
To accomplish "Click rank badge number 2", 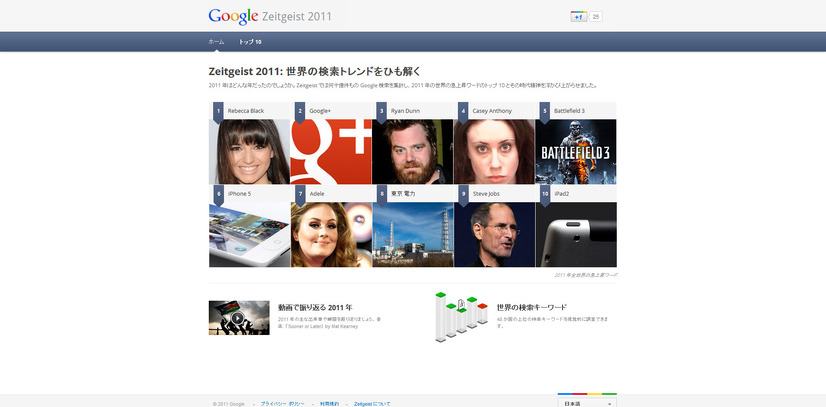I will coord(300,113).
